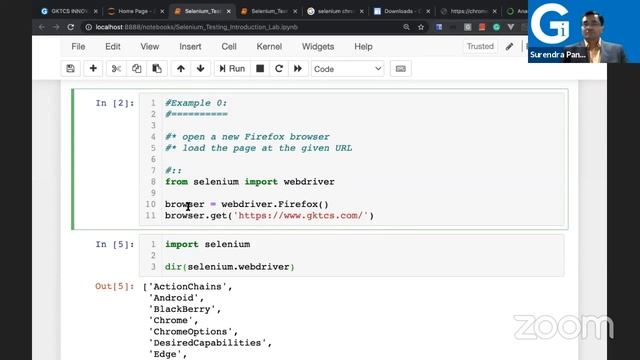Click the 'https://www.gktcs.com/' URL string
640x360 pixels.
click(x=300, y=215)
